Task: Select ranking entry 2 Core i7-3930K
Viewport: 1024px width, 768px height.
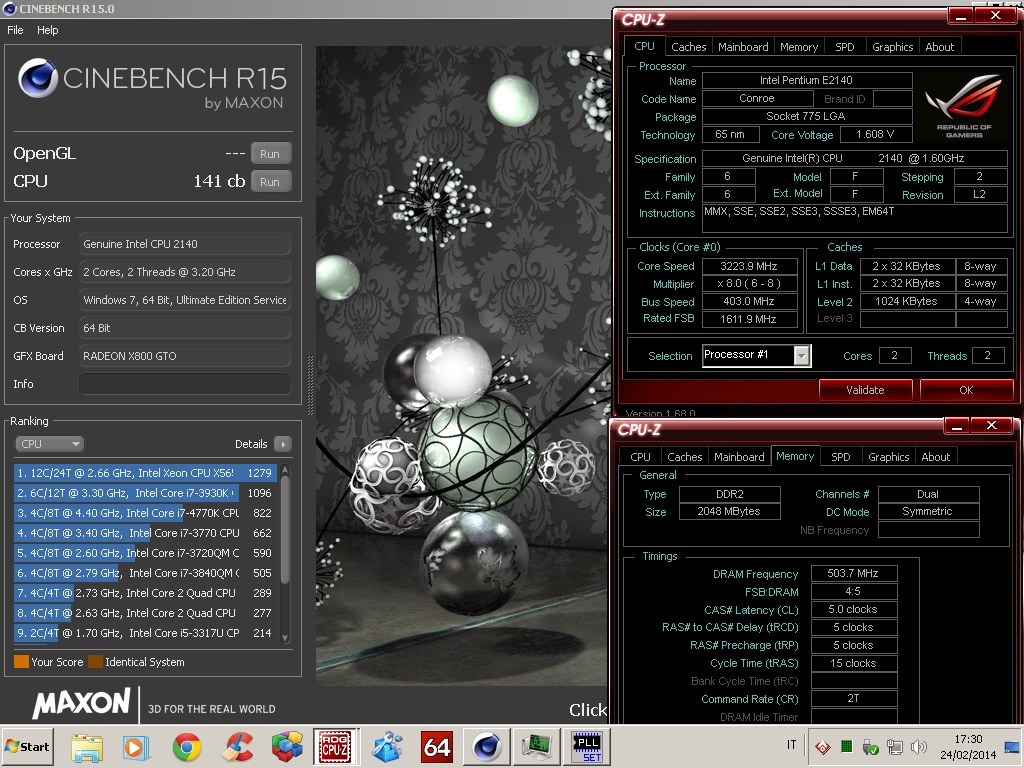Action: coord(145,493)
